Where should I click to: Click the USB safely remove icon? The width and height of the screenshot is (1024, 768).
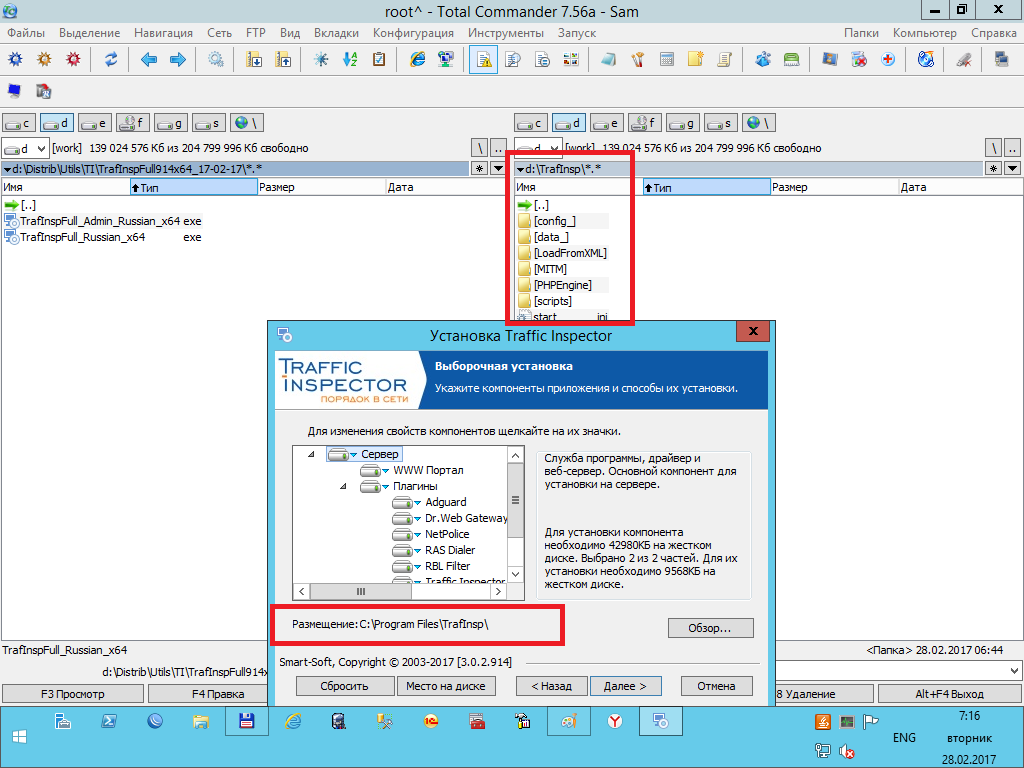[x=964, y=59]
